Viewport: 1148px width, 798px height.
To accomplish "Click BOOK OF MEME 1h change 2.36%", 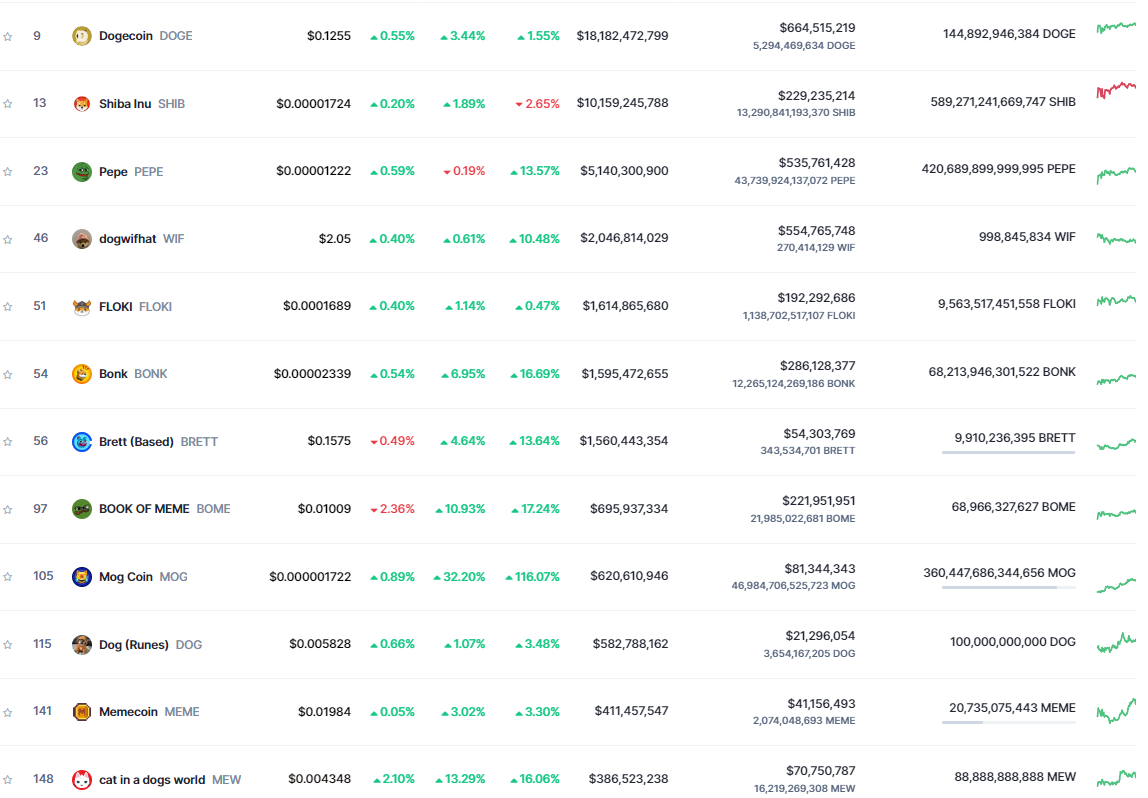I will click(x=392, y=509).
